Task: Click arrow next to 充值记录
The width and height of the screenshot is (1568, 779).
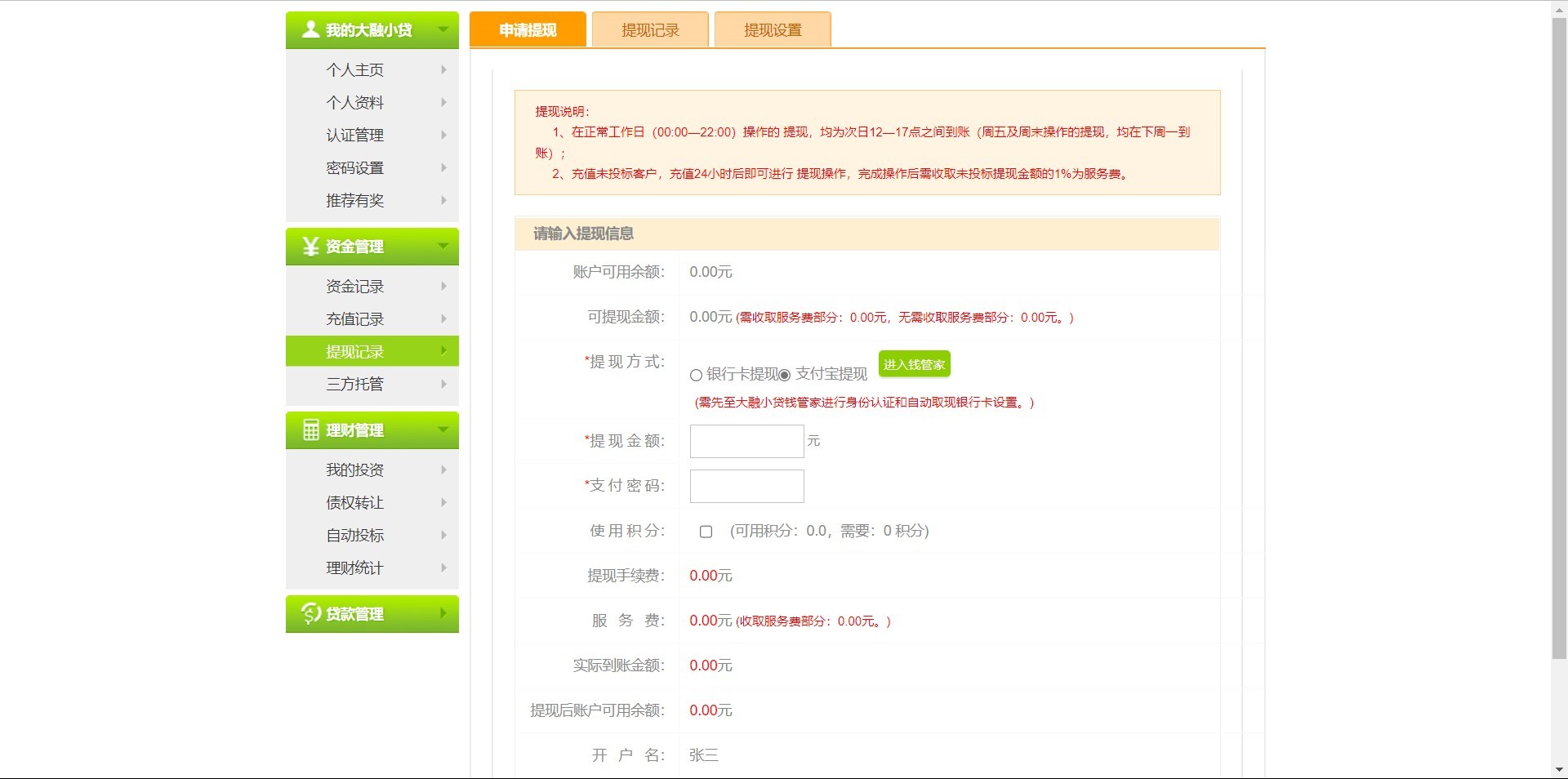Action: click(x=443, y=318)
